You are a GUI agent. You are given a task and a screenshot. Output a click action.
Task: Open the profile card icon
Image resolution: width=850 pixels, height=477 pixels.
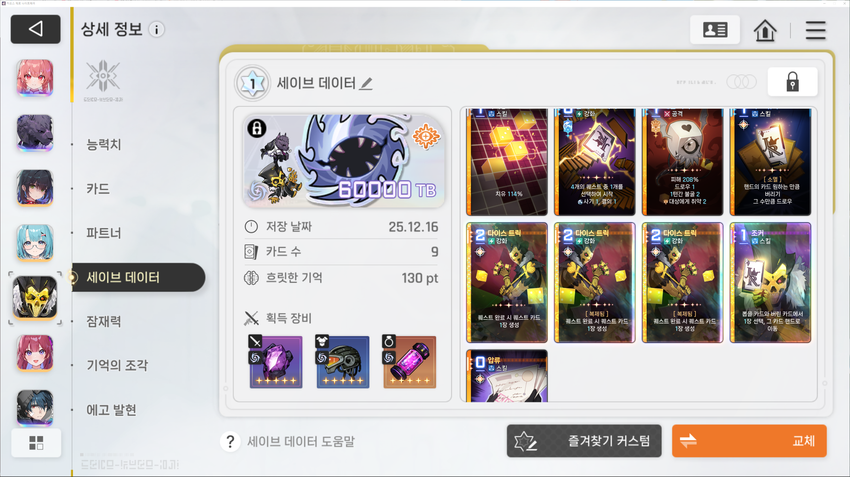coord(714,30)
